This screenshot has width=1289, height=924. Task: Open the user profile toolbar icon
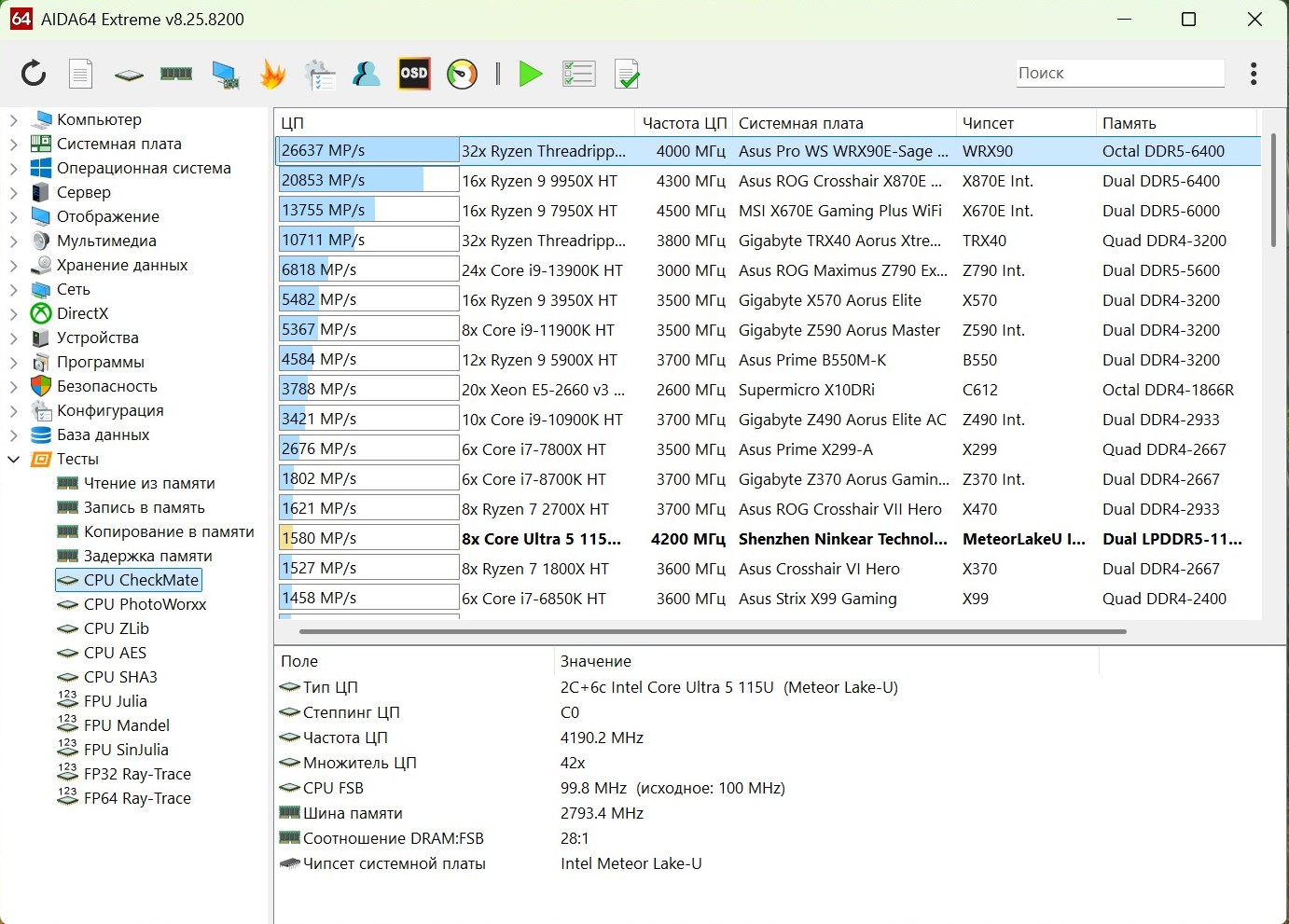(366, 74)
